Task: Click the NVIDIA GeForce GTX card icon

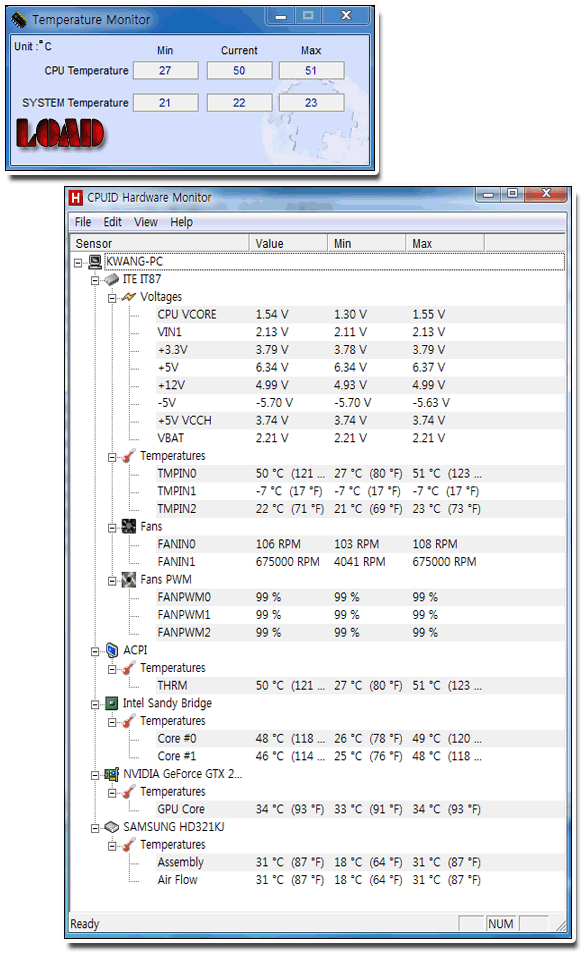Action: tap(112, 774)
